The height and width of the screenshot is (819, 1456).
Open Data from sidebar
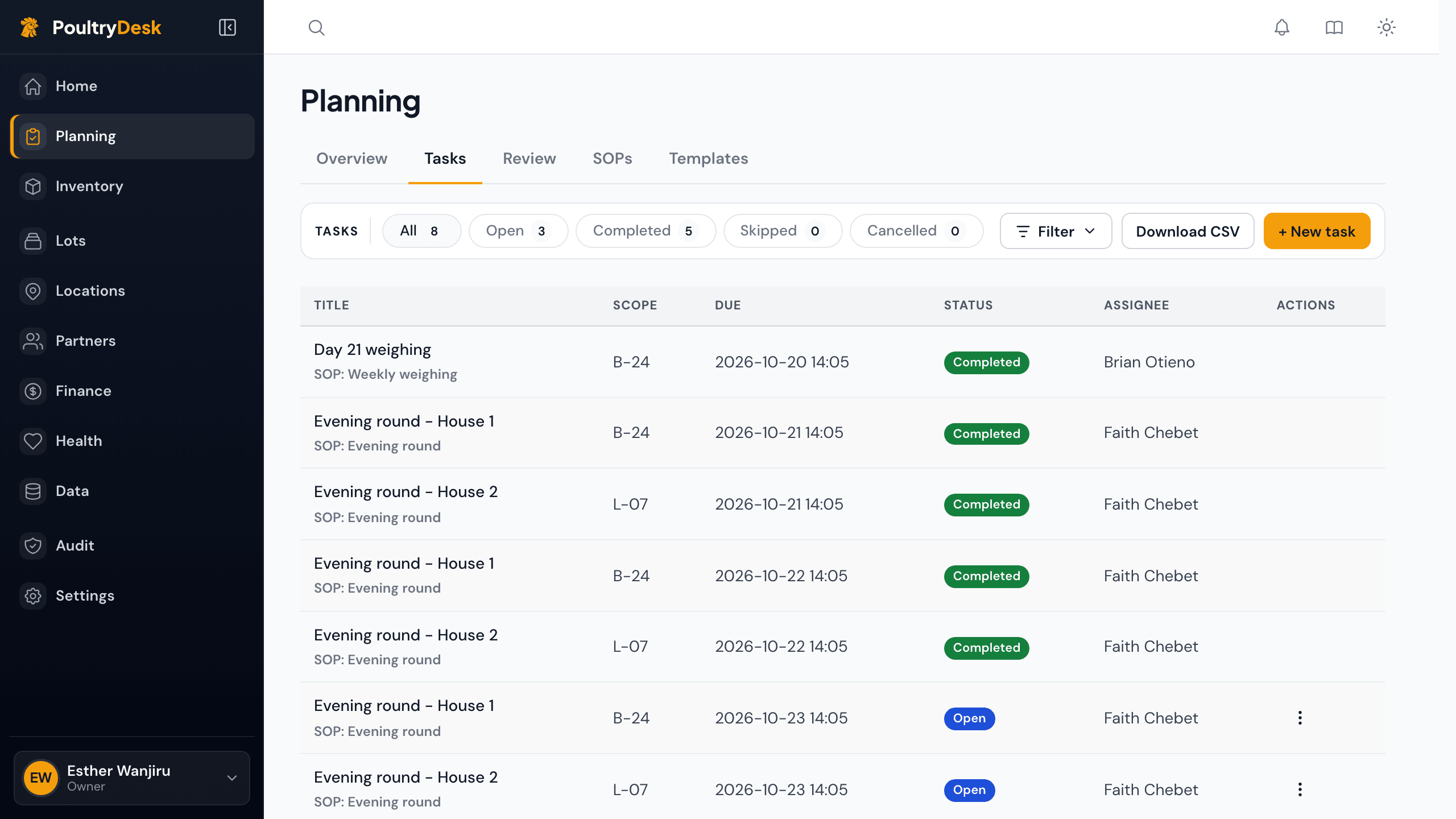[132, 491]
